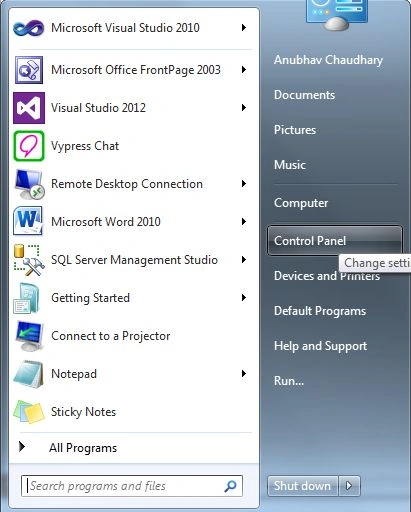Click the Microsoft Word 2010 icon
Viewport: 411px width, 512px height.
tap(28, 221)
